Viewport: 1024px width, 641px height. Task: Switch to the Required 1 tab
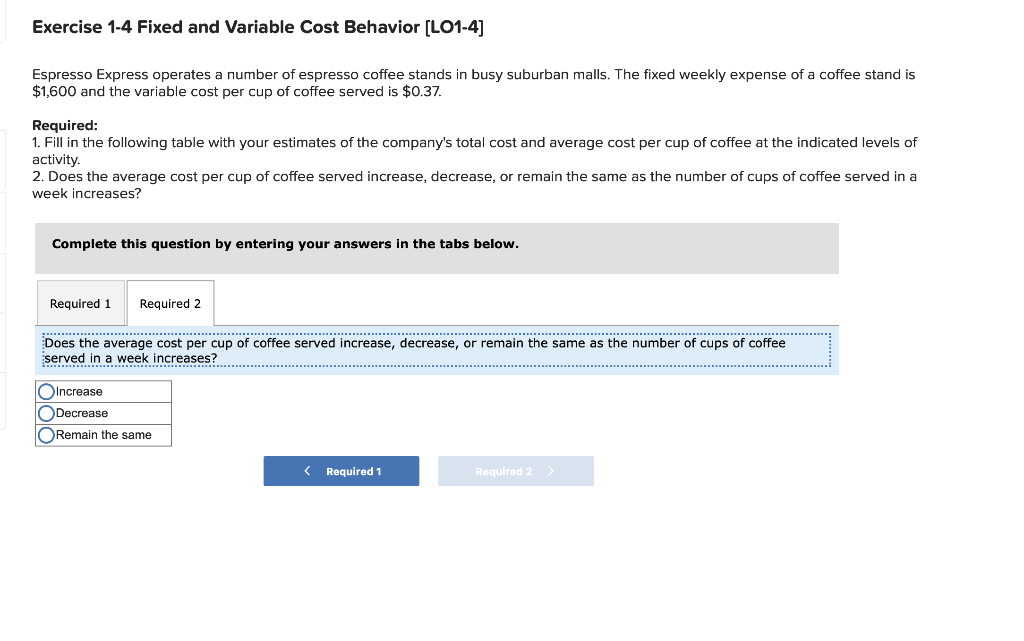click(80, 303)
